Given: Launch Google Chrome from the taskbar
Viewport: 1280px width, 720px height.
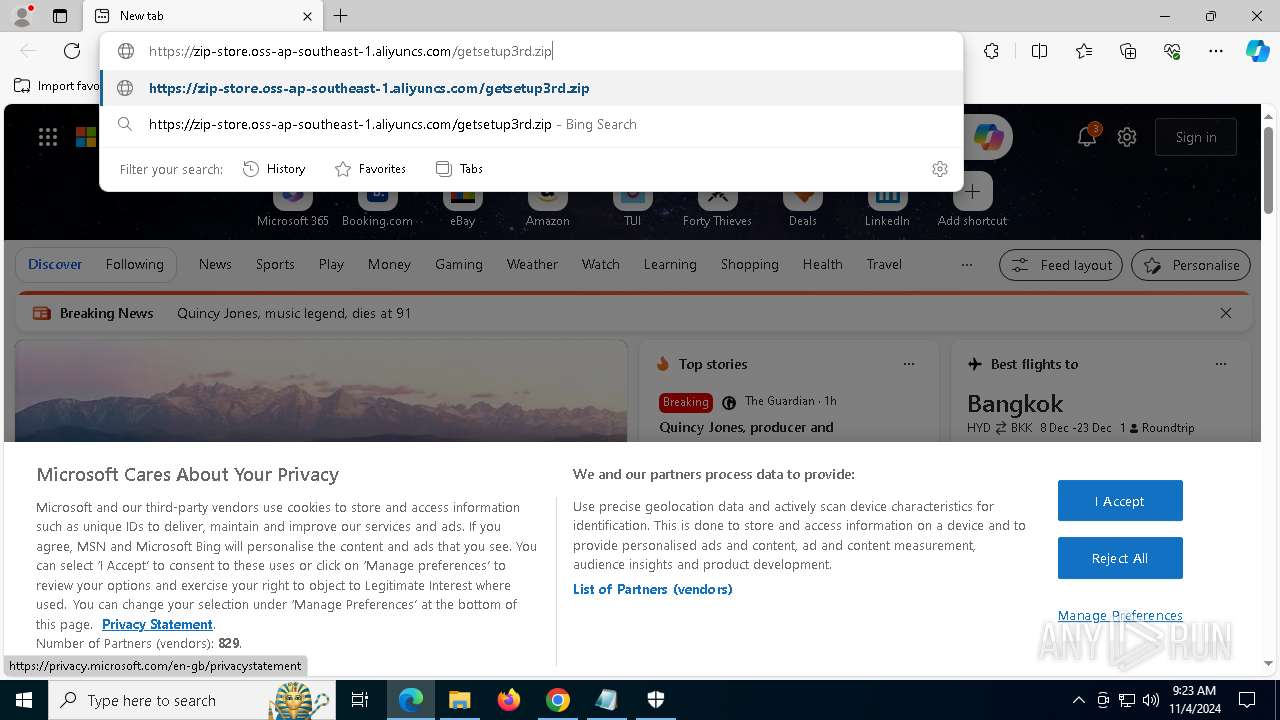Looking at the screenshot, I should [x=558, y=700].
